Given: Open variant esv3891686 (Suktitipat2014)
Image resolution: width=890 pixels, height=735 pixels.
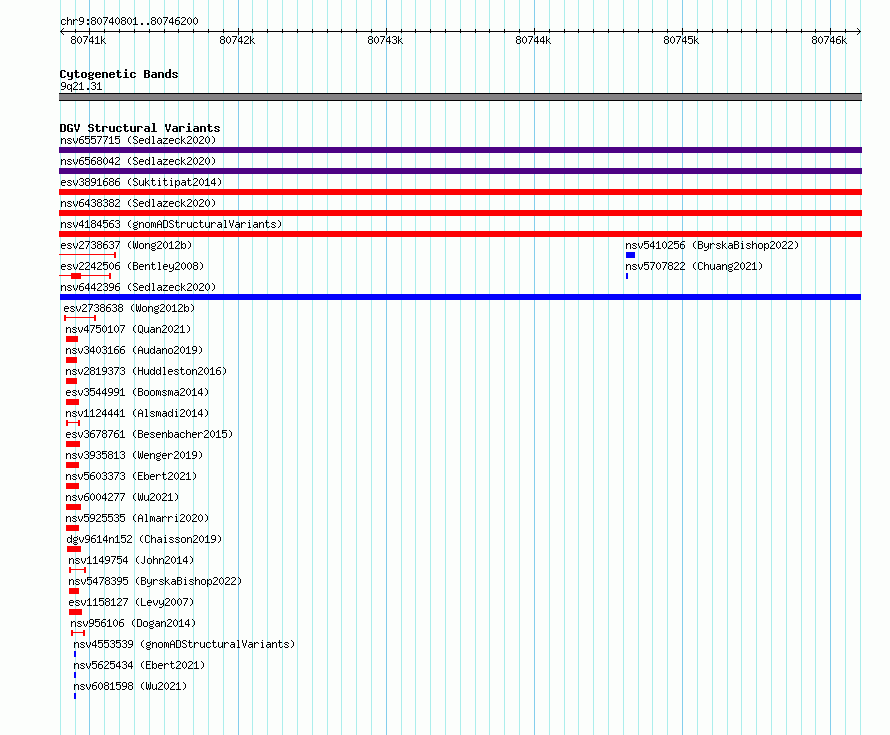Looking at the screenshot, I should [141, 182].
